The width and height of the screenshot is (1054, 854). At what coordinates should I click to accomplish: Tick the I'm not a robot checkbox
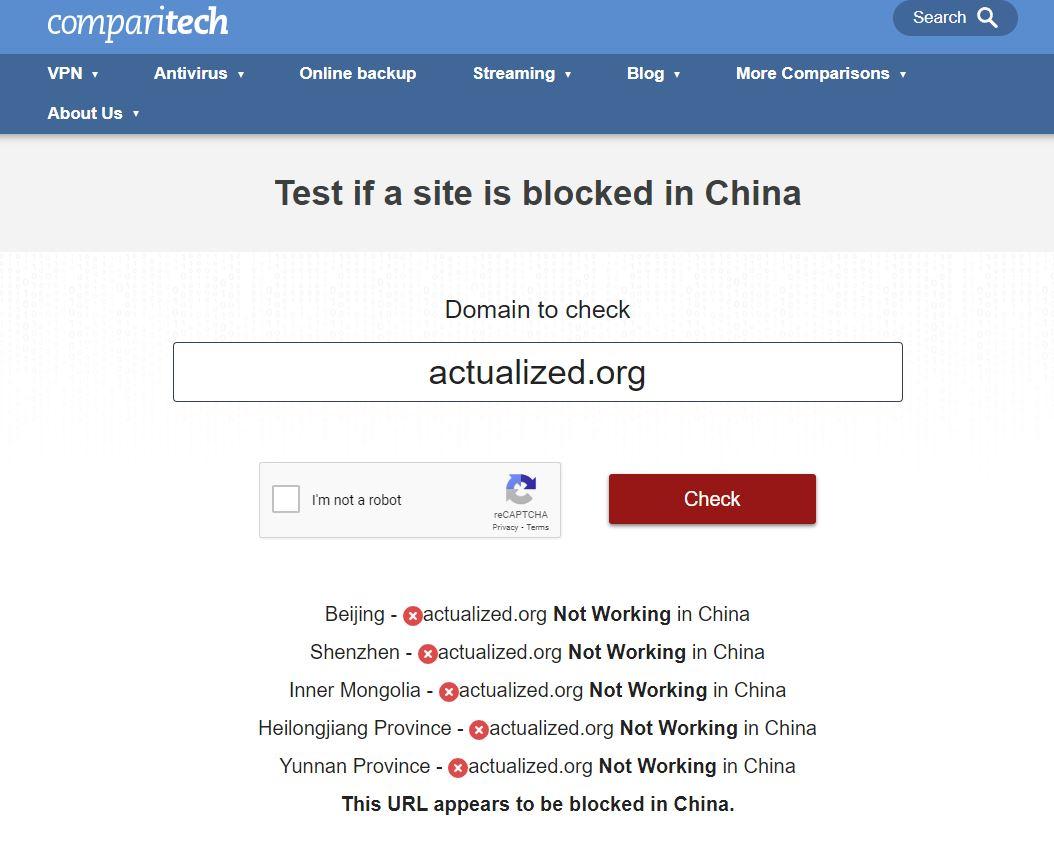286,500
